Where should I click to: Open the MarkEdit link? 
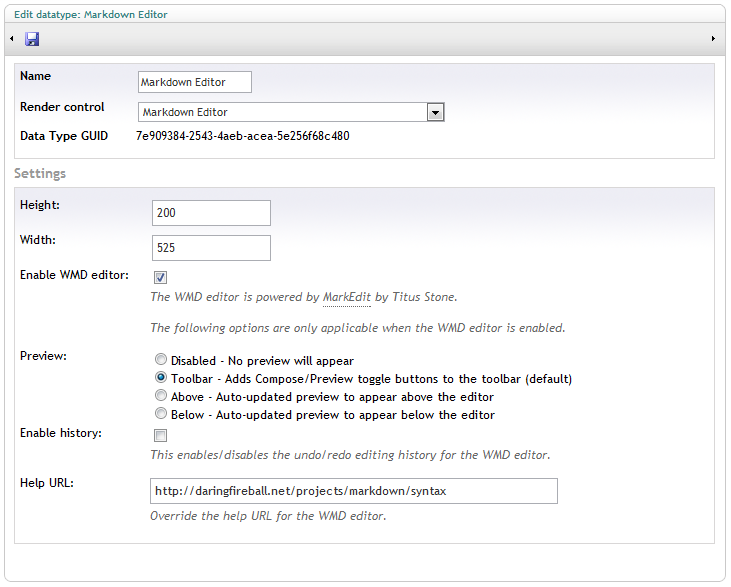tap(347, 297)
